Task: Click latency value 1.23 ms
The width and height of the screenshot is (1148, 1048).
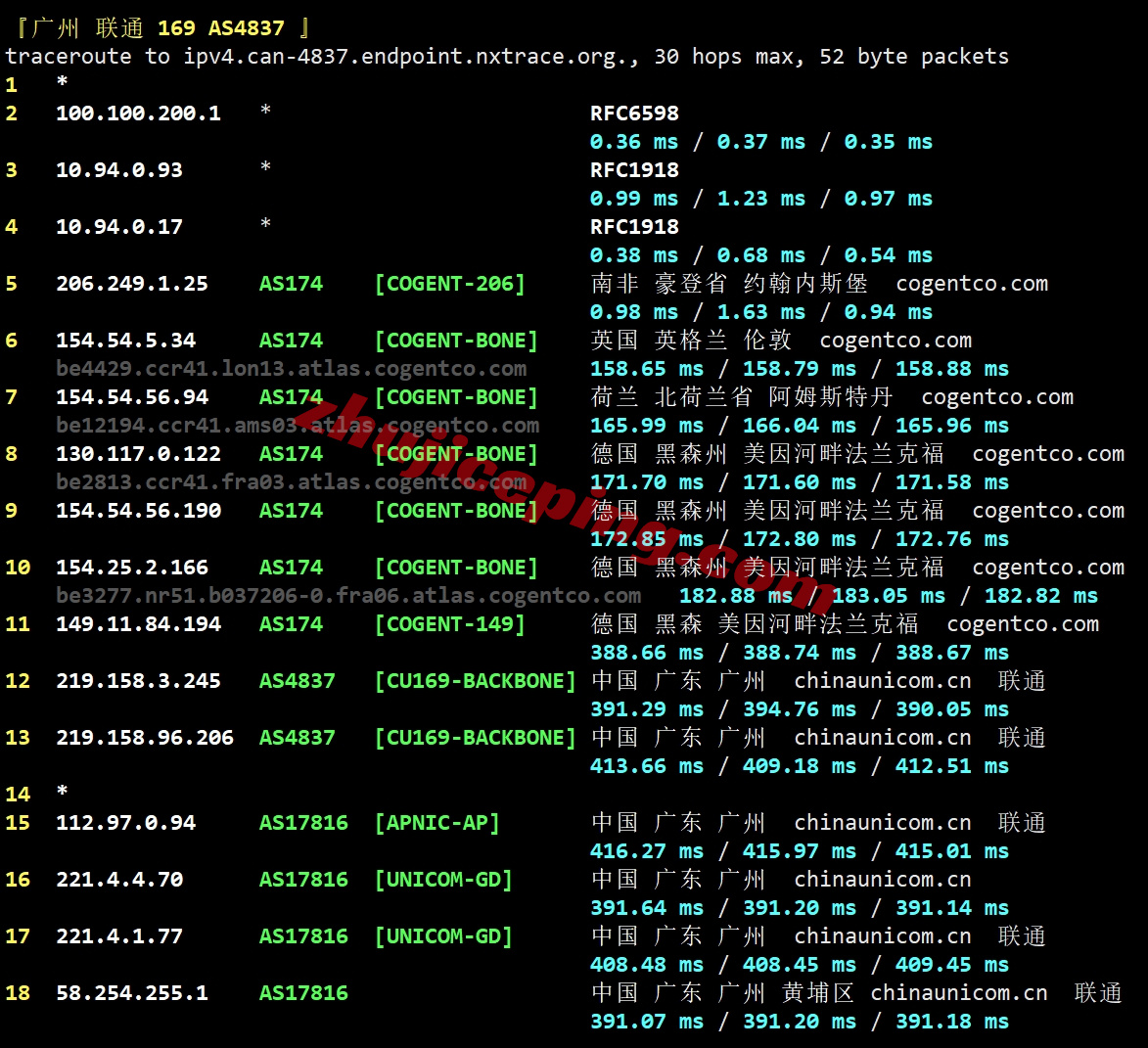Action: point(761,199)
